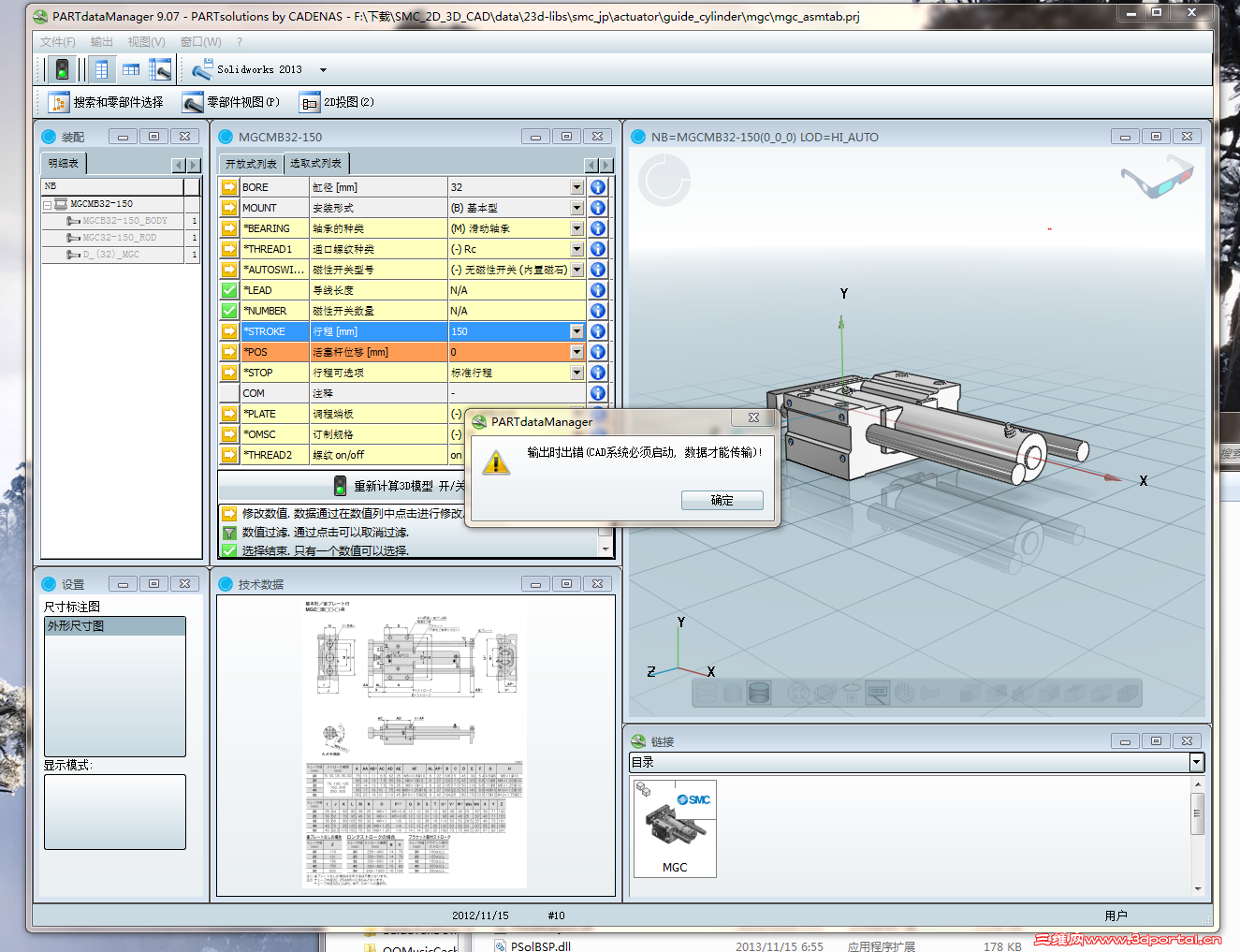Click the *POS value field showing 0
1240x952 pixels.
point(509,352)
